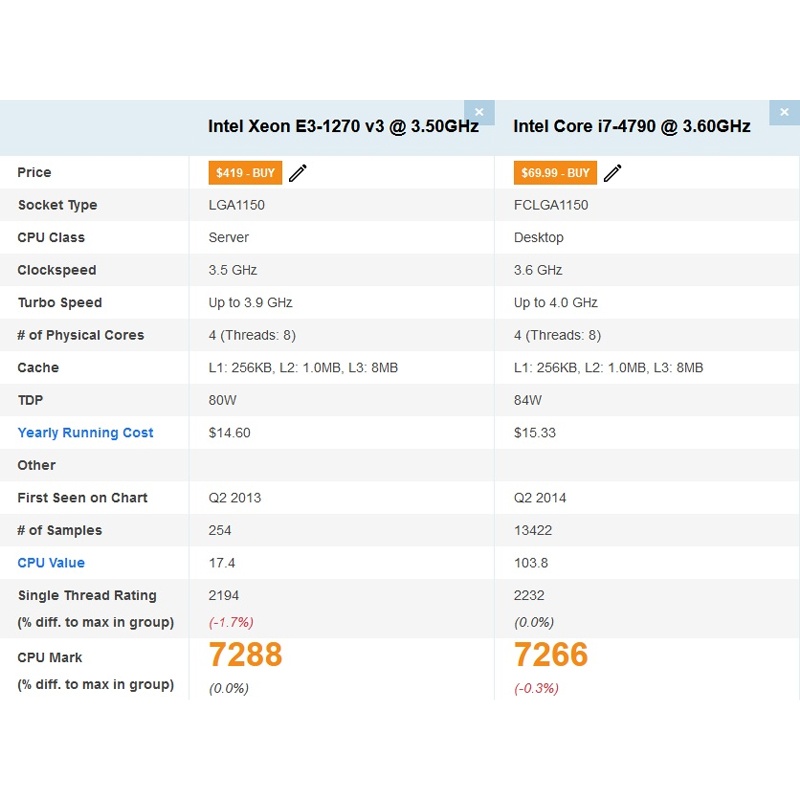Viewport: 800px width, 800px height.
Task: Click the # of Samples label
Action: point(60,531)
